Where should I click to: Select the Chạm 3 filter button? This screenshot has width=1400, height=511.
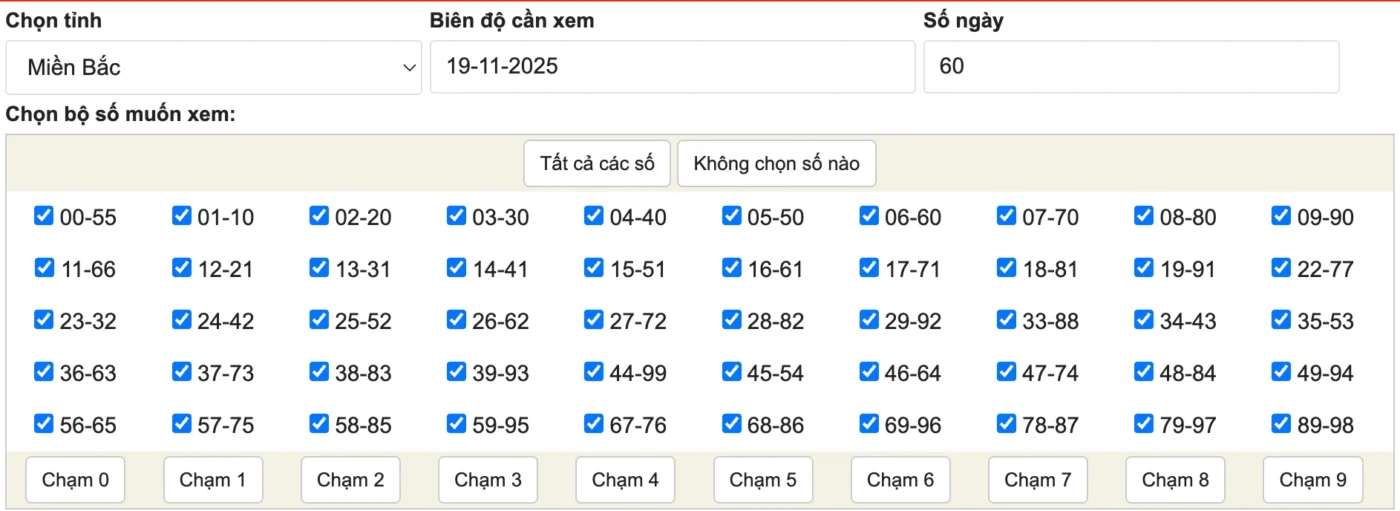(x=488, y=480)
